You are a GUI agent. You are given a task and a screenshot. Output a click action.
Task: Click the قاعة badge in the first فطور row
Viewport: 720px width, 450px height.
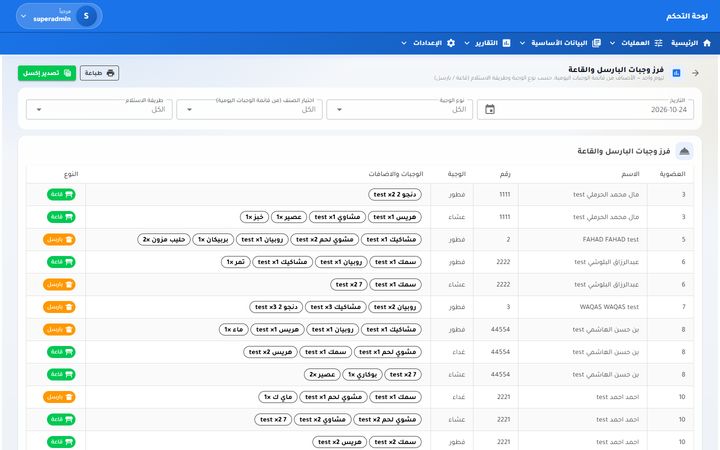pos(61,194)
